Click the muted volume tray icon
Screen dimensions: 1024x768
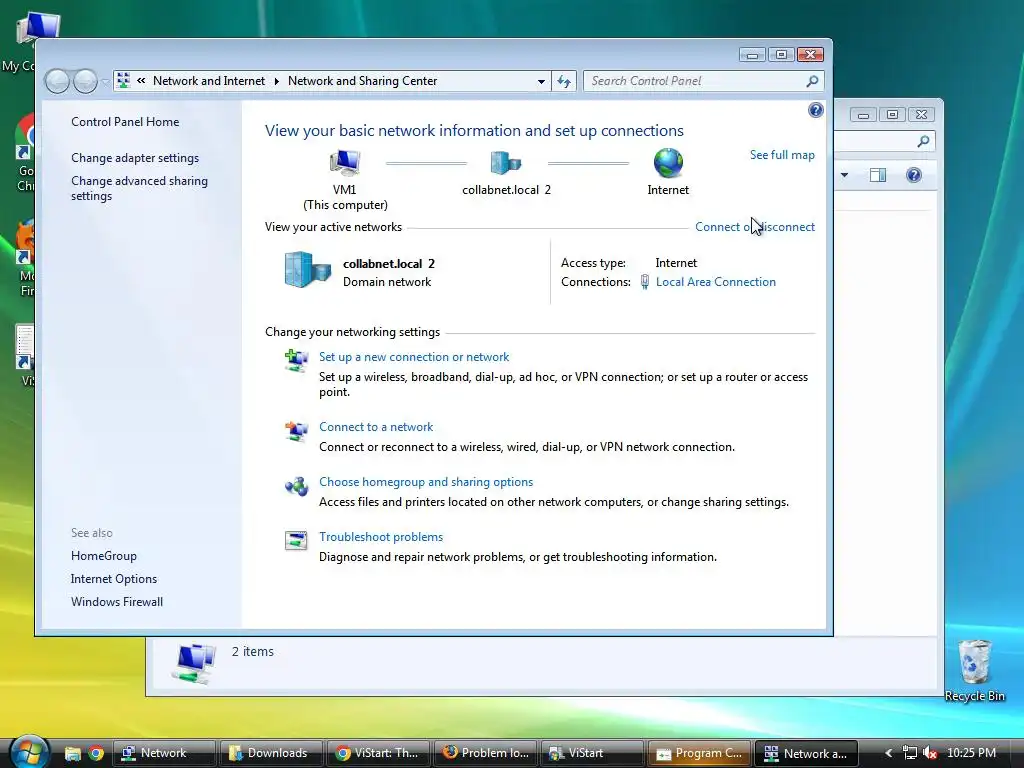click(931, 753)
